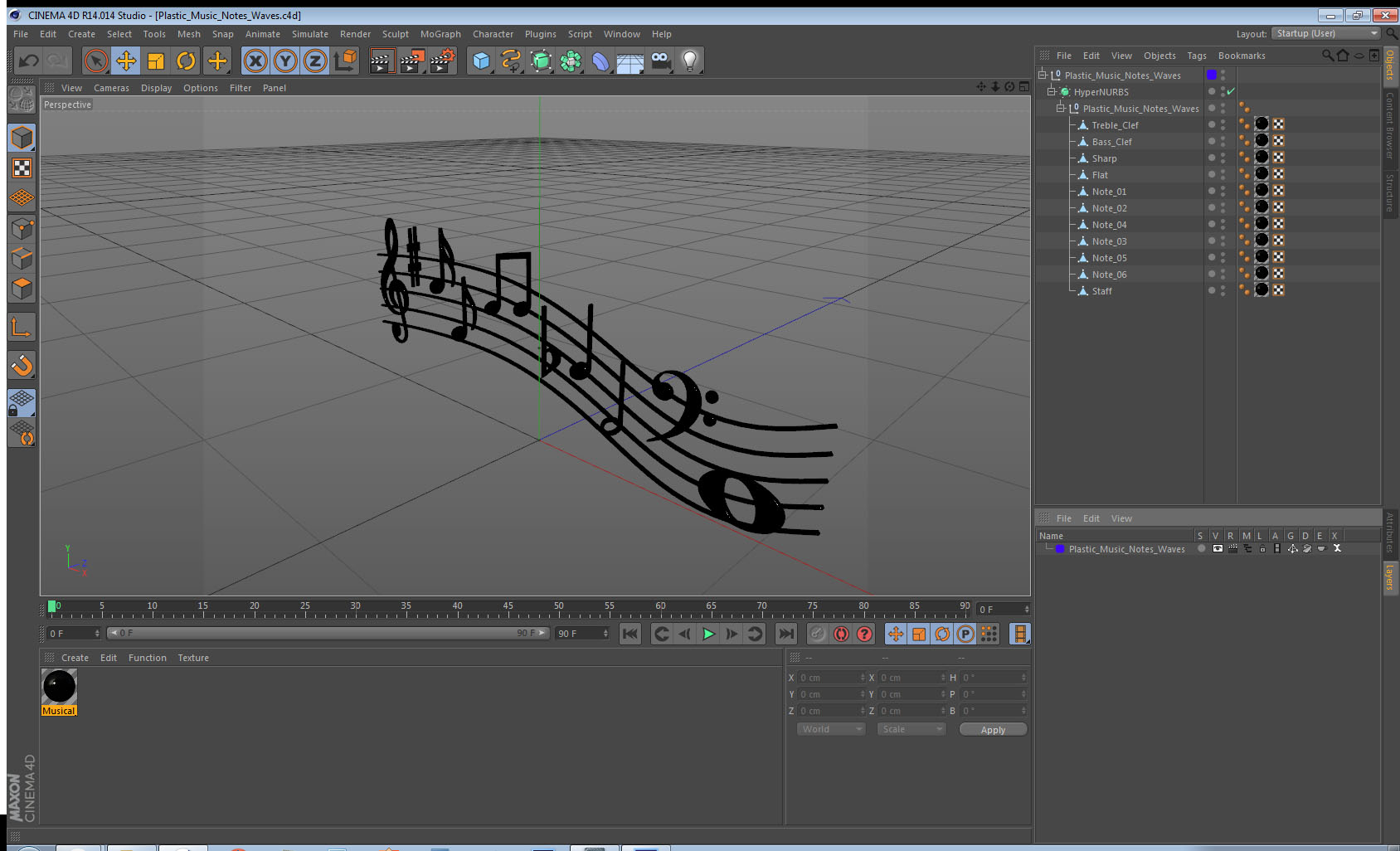The height and width of the screenshot is (851, 1400).
Task: Select Flat object in tree
Action: click(1100, 175)
